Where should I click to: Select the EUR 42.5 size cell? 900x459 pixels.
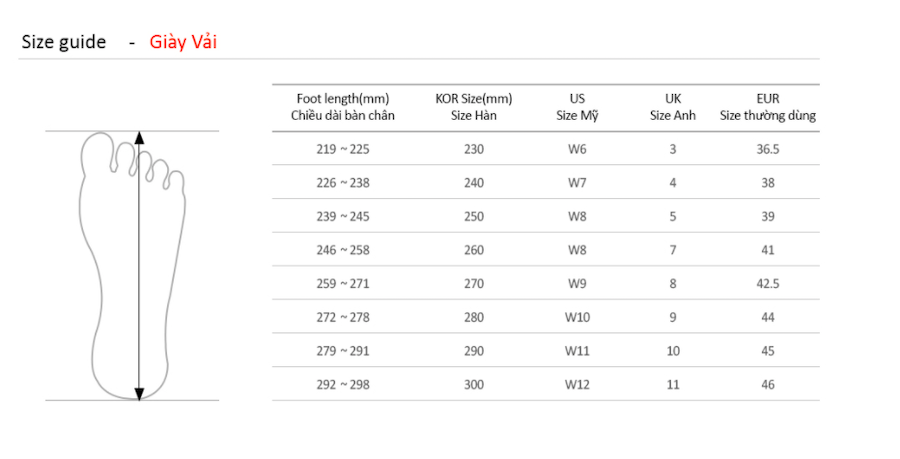coord(768,284)
